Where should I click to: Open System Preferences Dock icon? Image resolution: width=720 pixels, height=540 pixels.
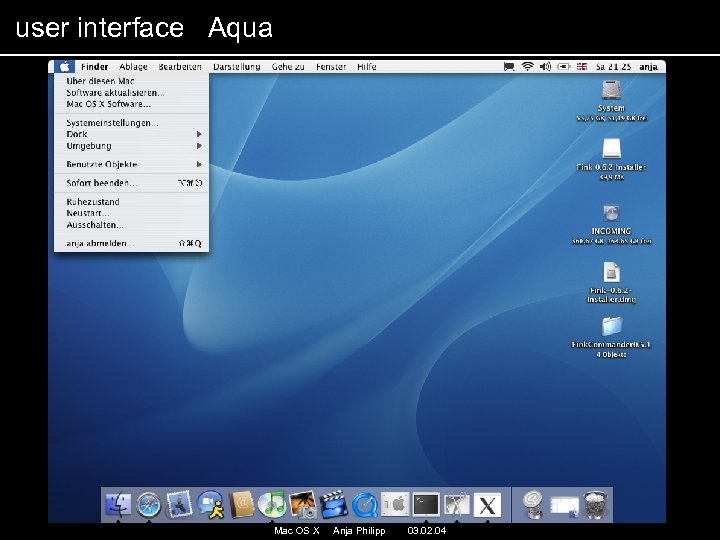tap(395, 505)
